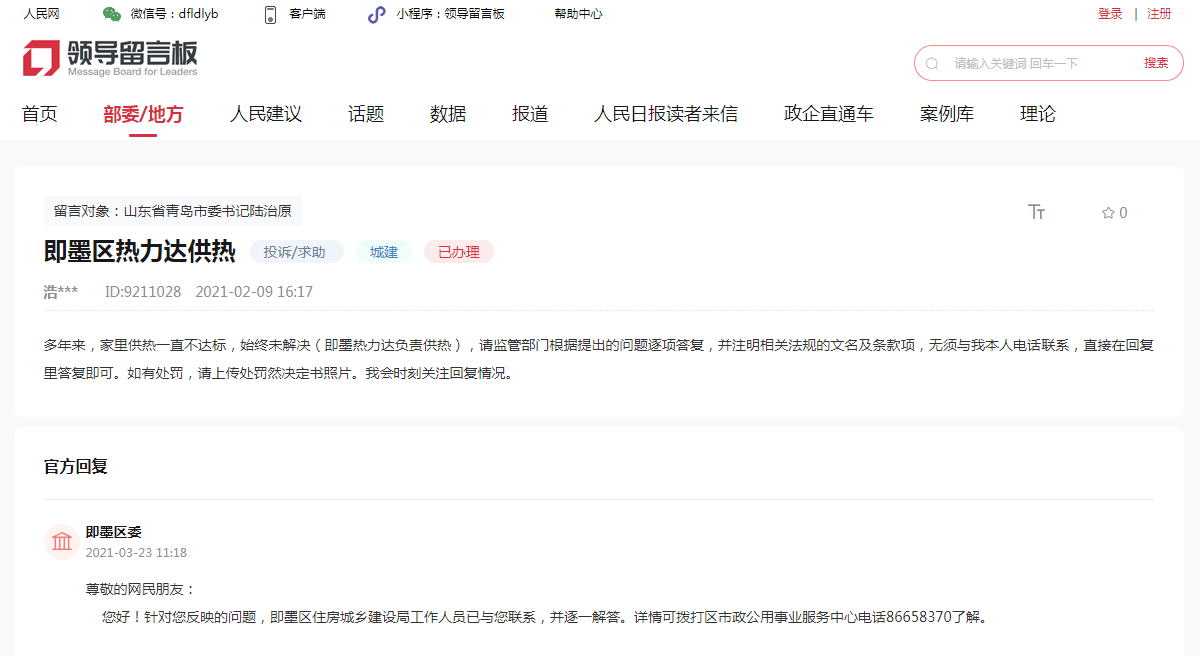Image resolution: width=1200 pixels, height=656 pixels.
Task: Open the 首页 navigation tab
Action: 40,114
